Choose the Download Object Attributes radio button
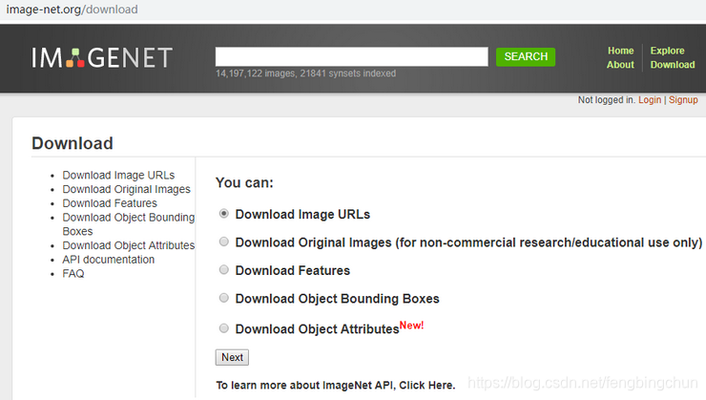The image size is (706, 400). click(224, 328)
